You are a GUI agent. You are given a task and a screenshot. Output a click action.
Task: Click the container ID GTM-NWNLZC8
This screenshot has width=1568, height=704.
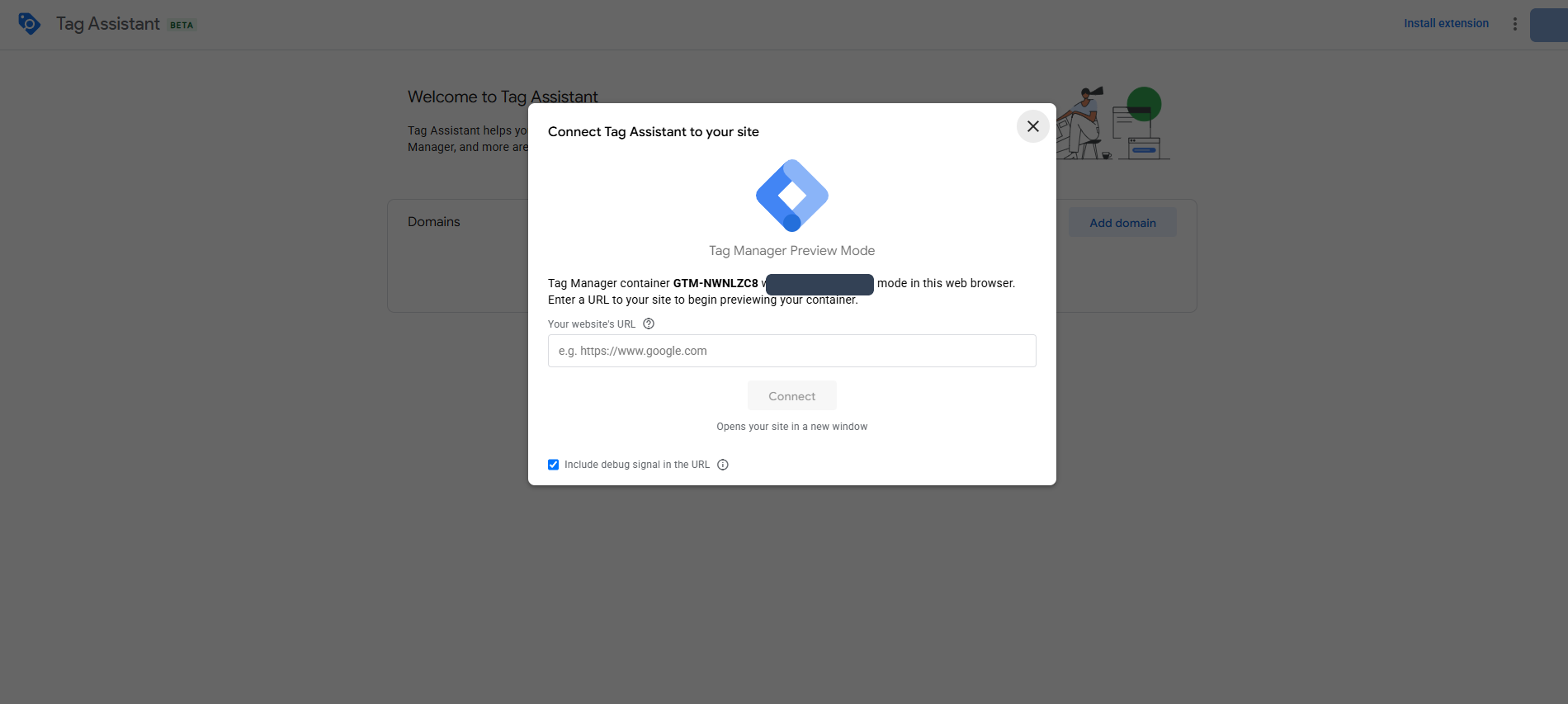coord(715,283)
